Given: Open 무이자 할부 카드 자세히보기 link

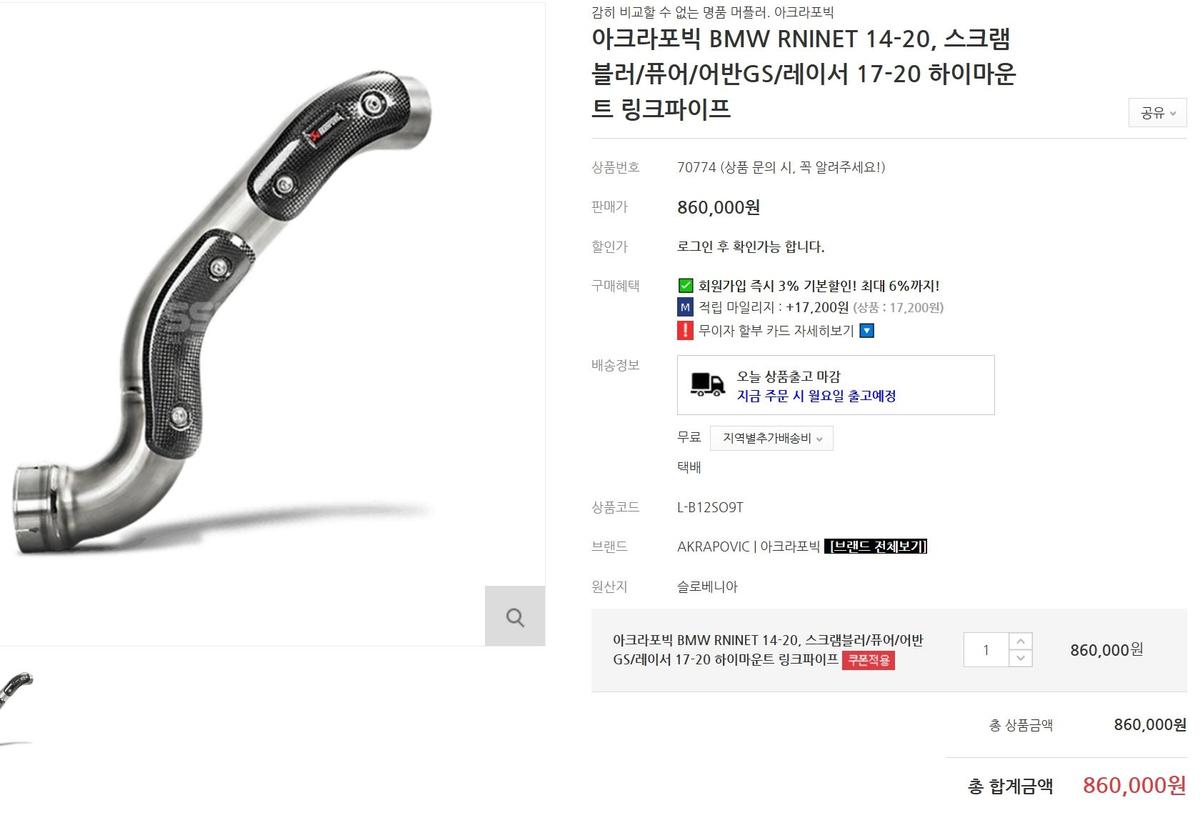Looking at the screenshot, I should coord(776,331).
